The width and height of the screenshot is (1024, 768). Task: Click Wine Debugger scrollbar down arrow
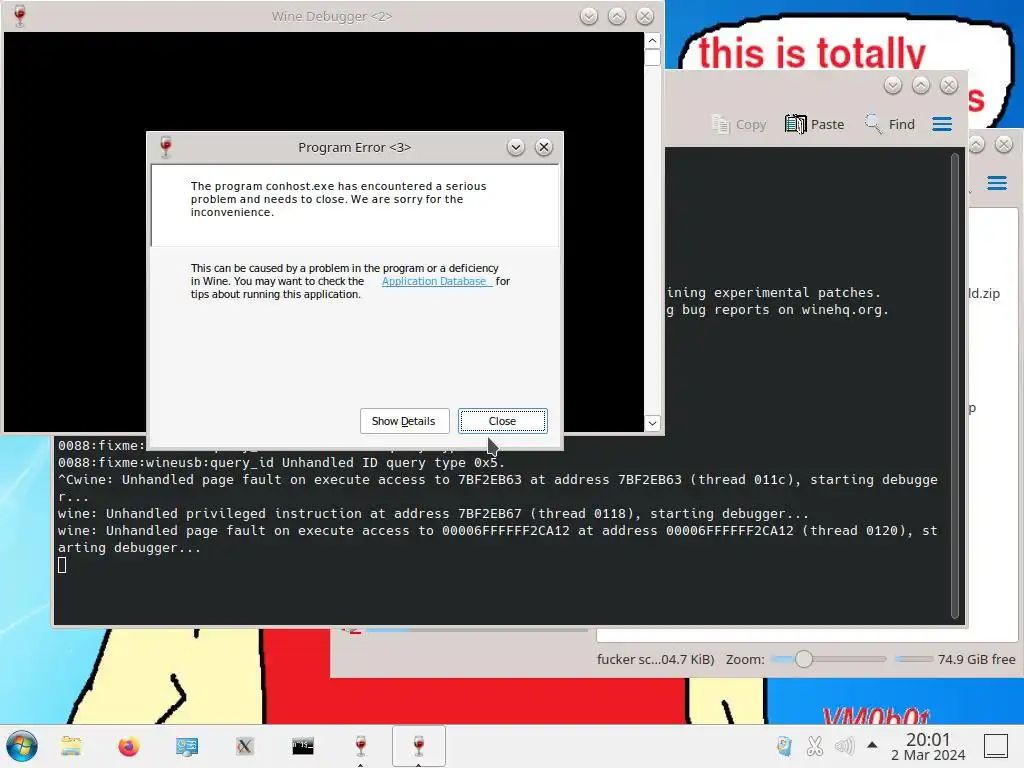point(652,423)
